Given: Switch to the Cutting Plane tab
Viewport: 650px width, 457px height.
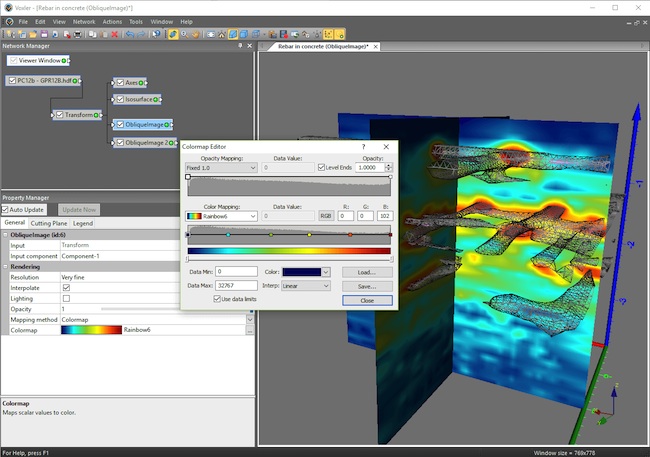Looking at the screenshot, I should (48, 222).
